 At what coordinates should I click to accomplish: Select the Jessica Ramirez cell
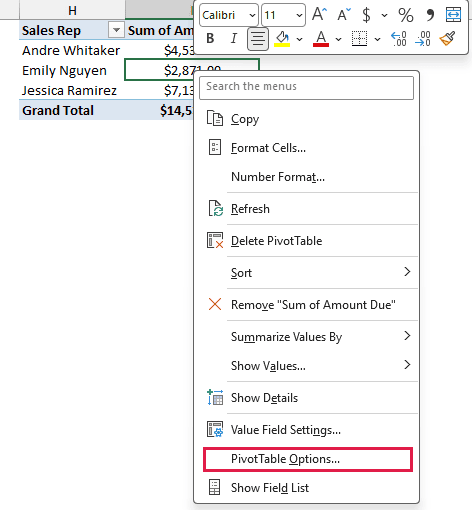point(72,90)
